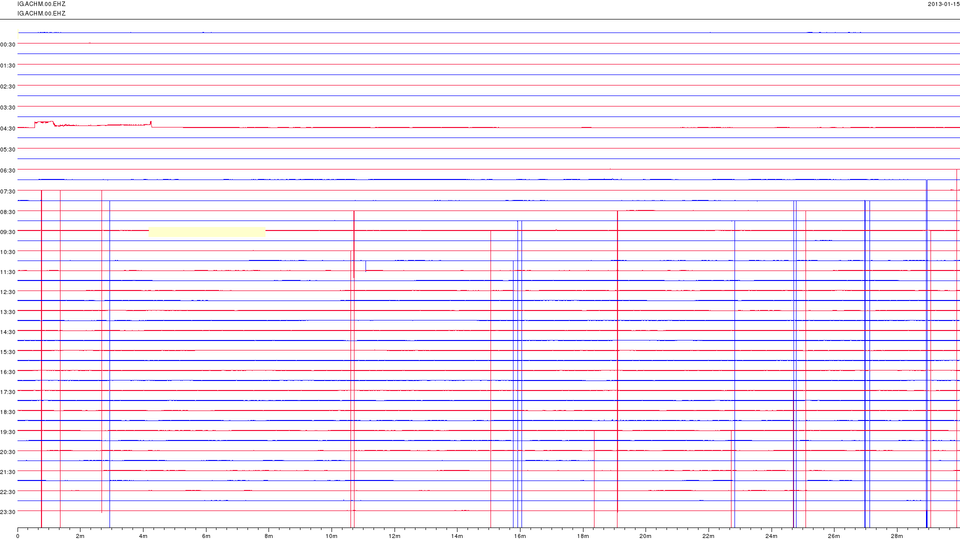The width and height of the screenshot is (960, 540).
Task: Click the 04:30 time row label
Action: [8, 129]
